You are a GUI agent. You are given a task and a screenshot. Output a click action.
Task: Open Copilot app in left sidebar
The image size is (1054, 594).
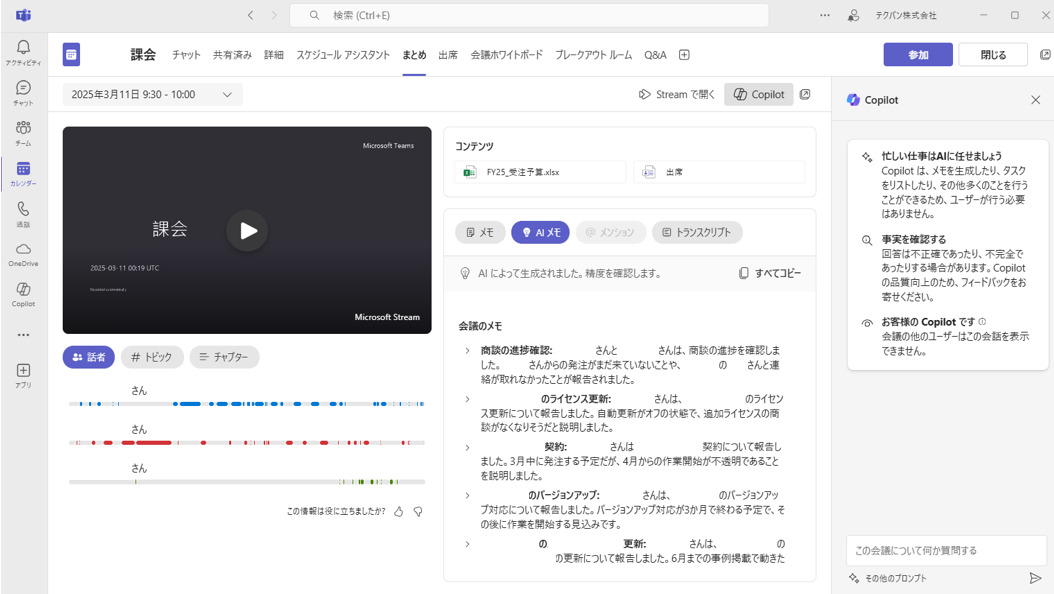24,294
